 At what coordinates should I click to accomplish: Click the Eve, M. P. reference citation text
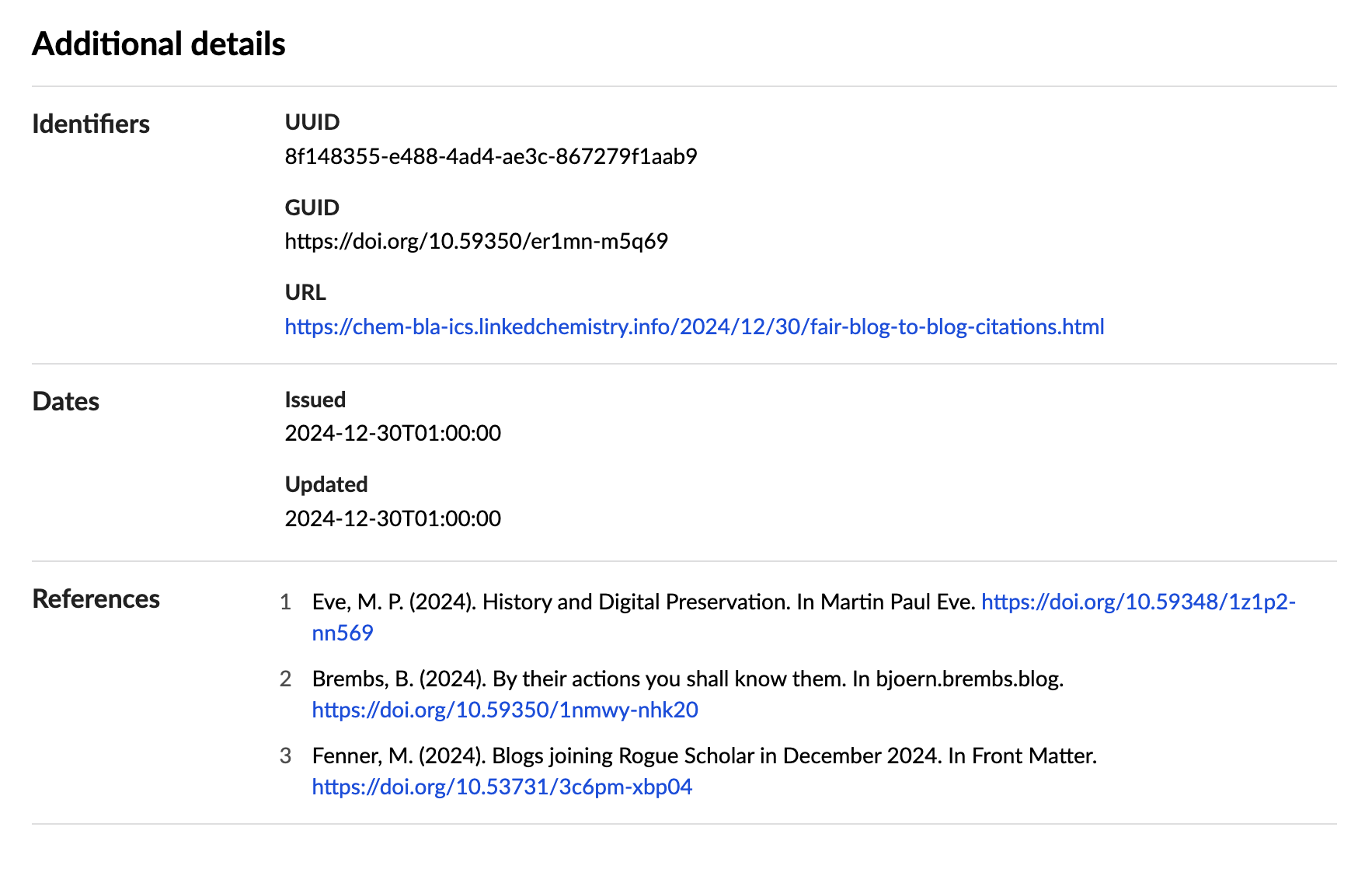643,602
